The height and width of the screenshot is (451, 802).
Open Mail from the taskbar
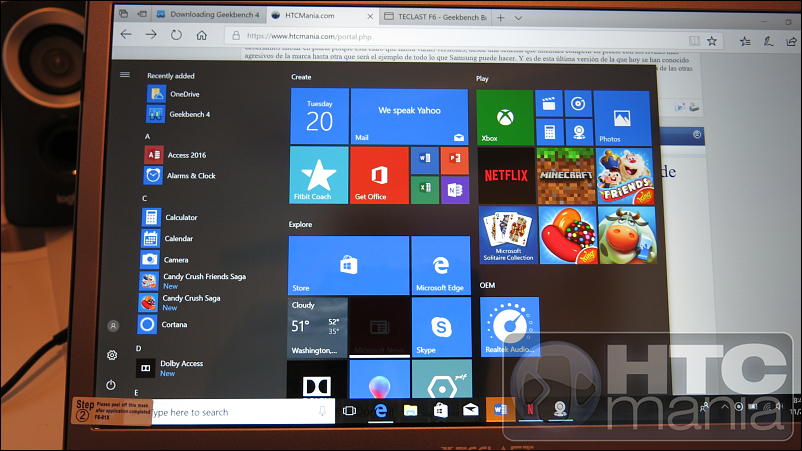click(471, 410)
